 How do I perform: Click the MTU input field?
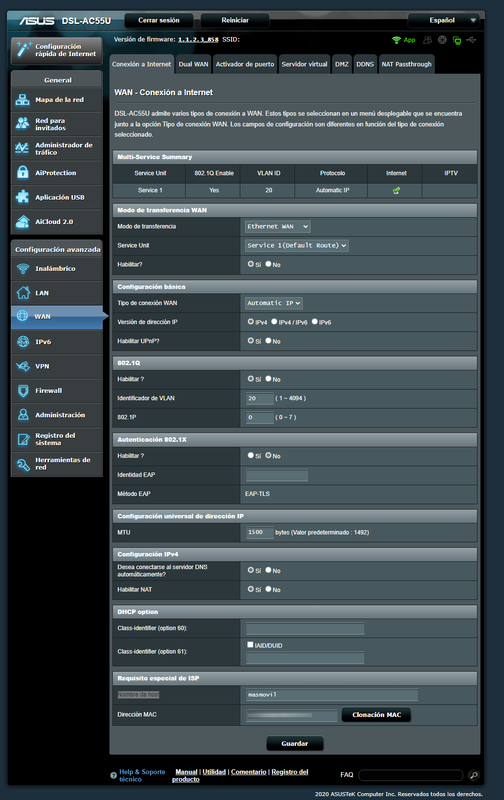pos(260,533)
